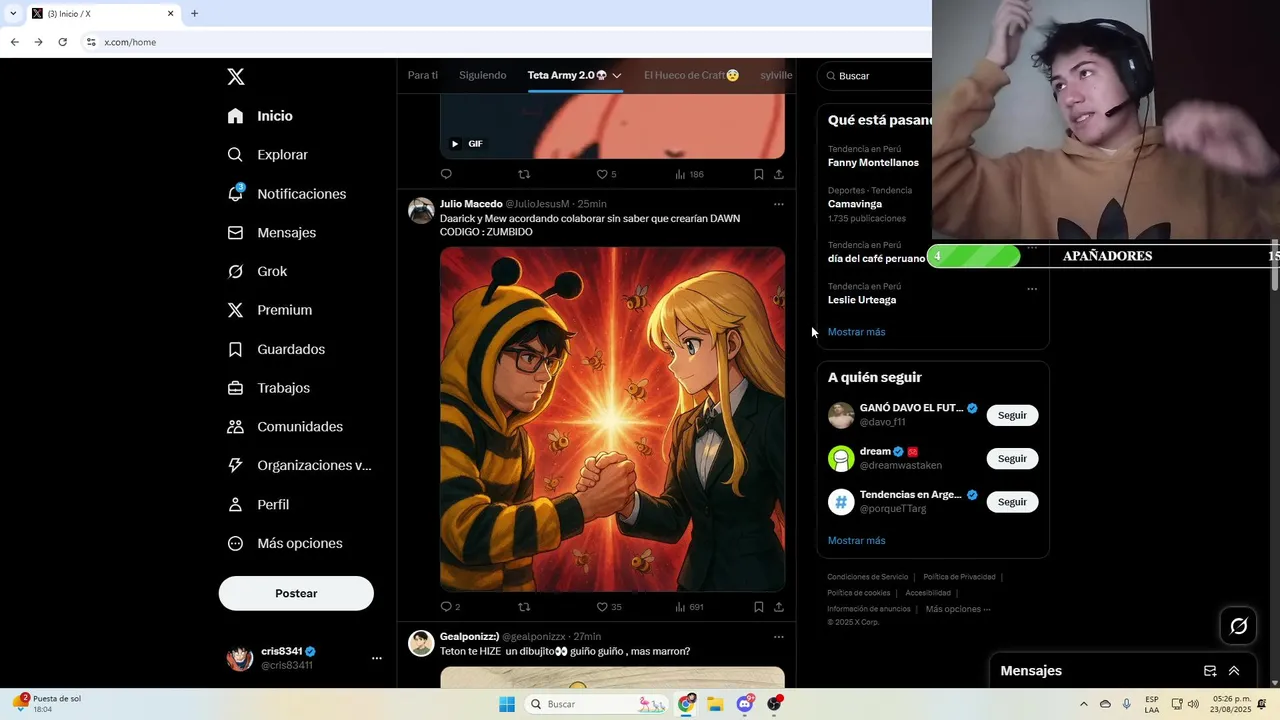Open options for Leslie Urteaga trend

click(1032, 289)
